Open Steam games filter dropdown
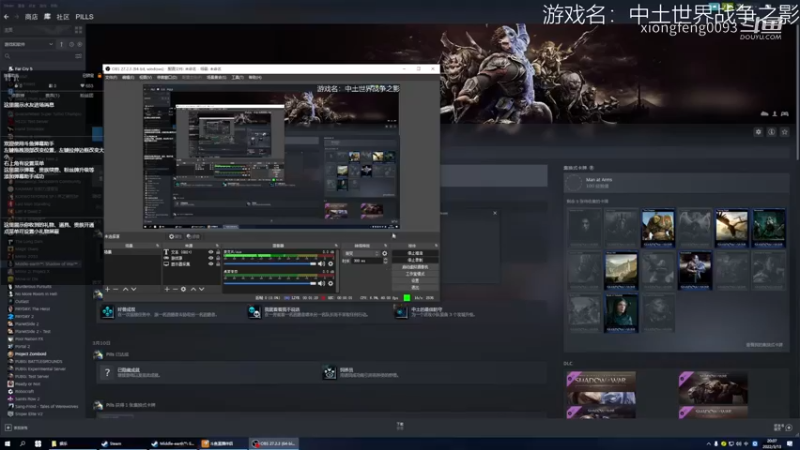This screenshot has height=450, width=800. point(28,44)
